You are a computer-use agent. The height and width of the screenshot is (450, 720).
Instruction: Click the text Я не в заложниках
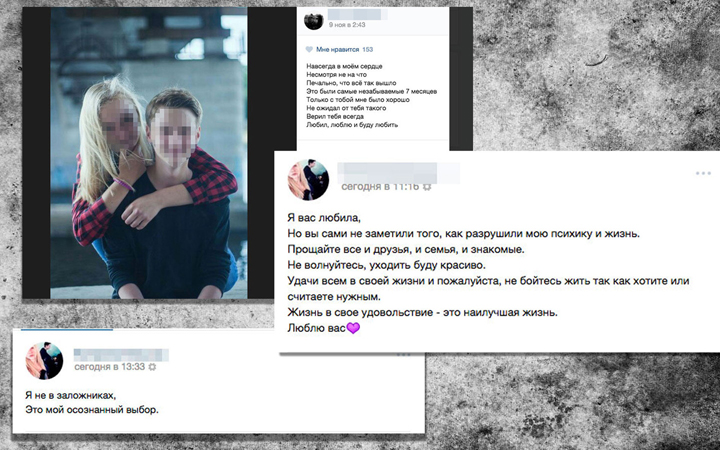point(71,395)
